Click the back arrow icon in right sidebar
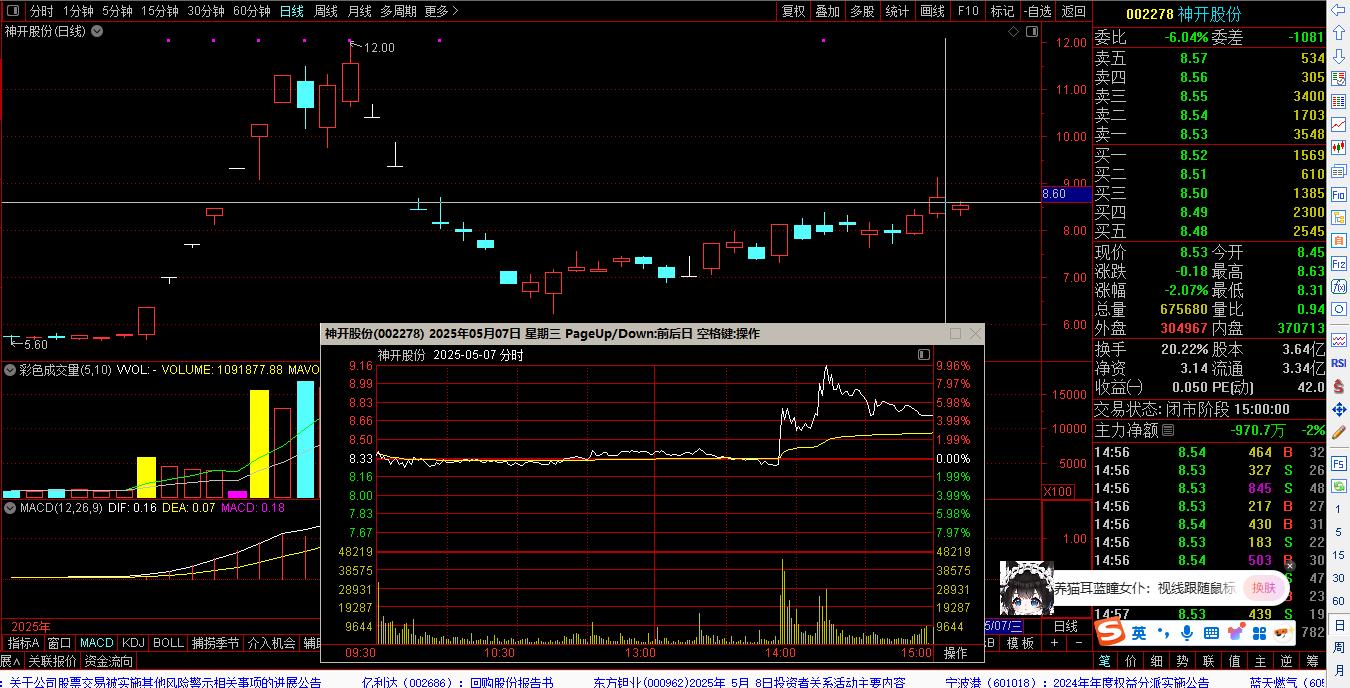 click(x=1339, y=12)
